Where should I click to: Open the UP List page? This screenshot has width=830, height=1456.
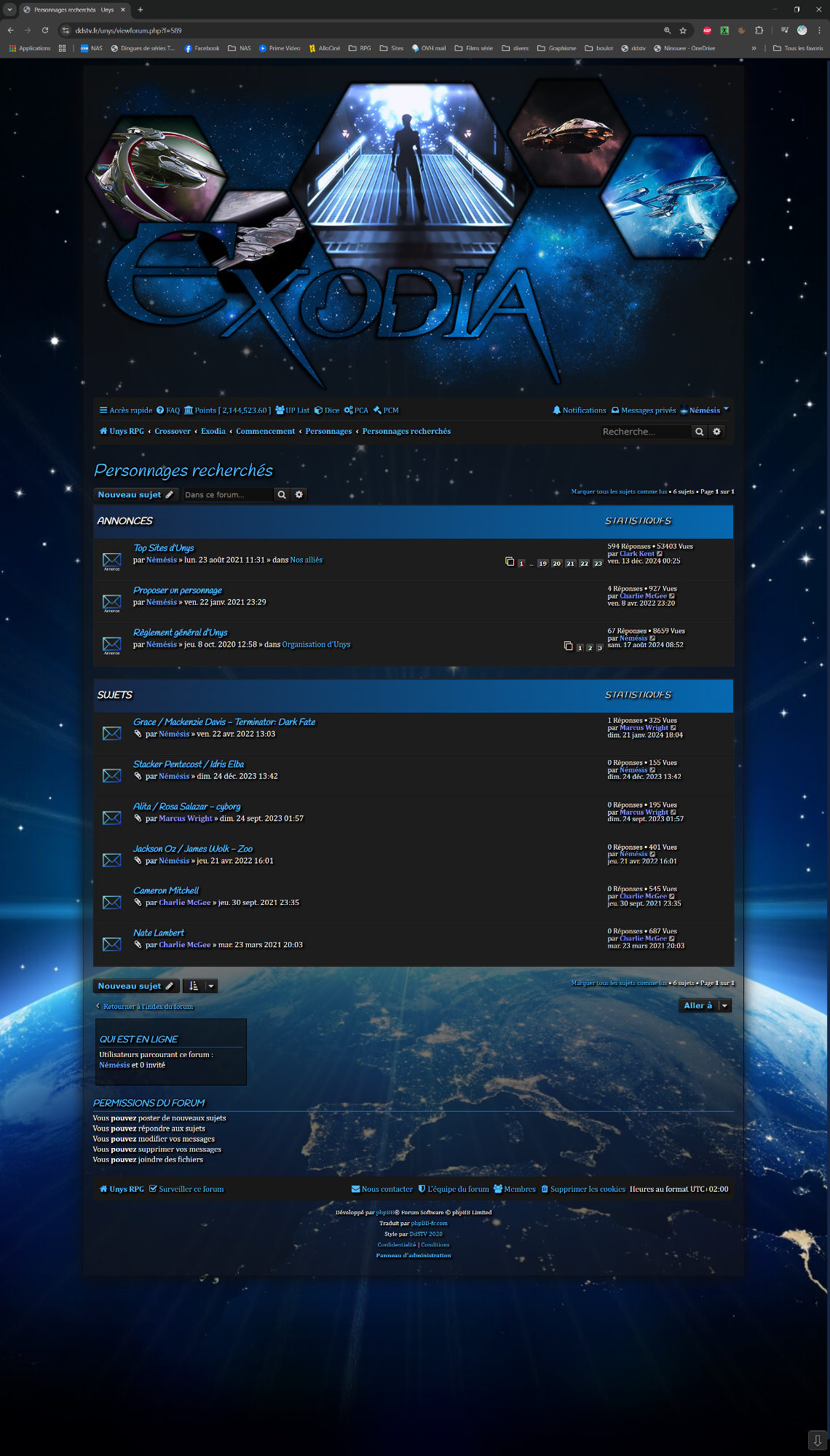click(x=292, y=411)
